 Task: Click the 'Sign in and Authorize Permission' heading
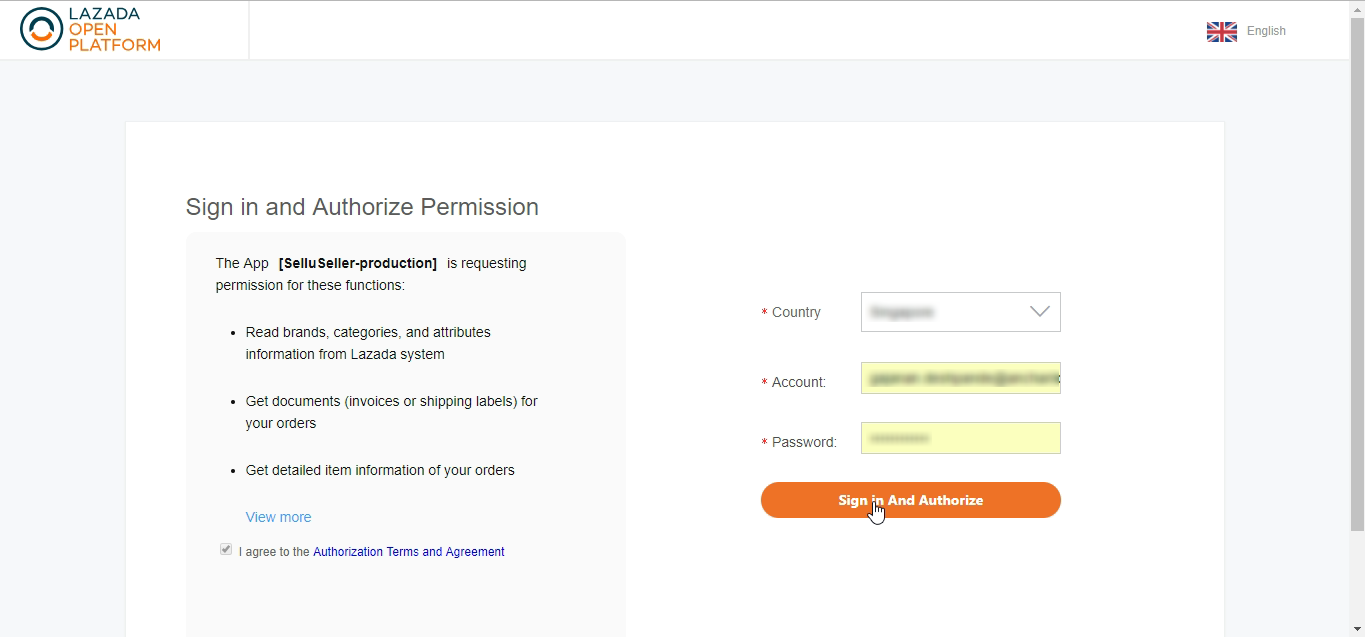click(x=362, y=207)
